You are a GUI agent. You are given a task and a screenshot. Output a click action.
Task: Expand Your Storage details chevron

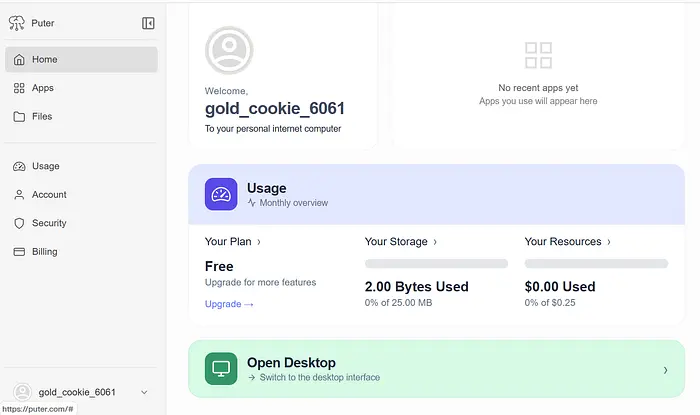435,242
